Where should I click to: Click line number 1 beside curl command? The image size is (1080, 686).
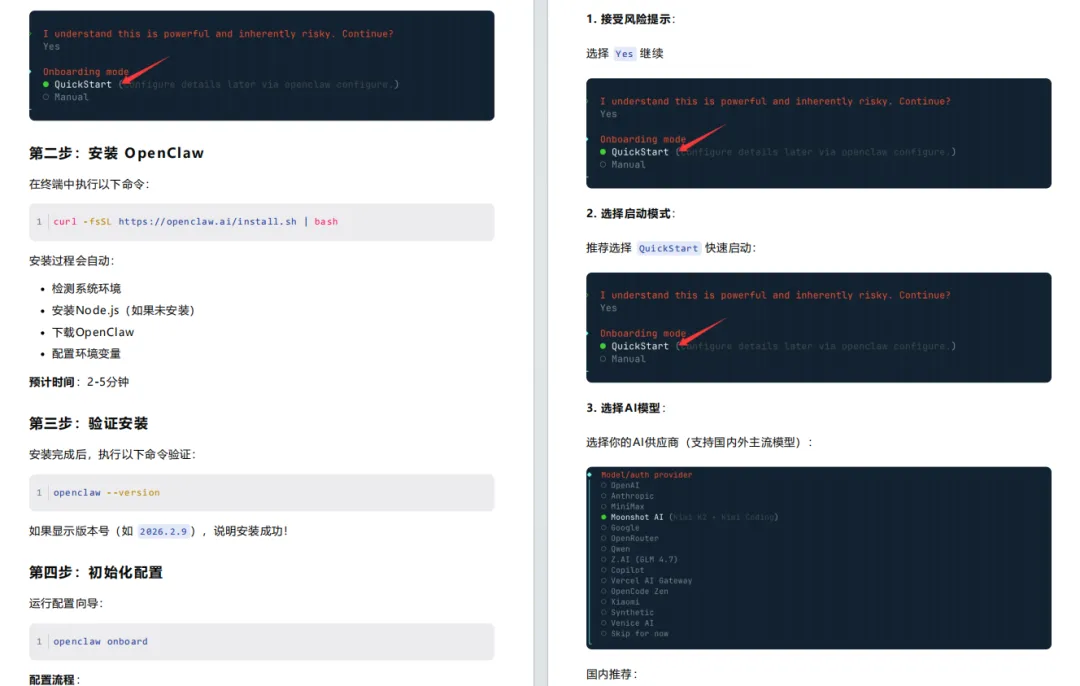(x=39, y=222)
